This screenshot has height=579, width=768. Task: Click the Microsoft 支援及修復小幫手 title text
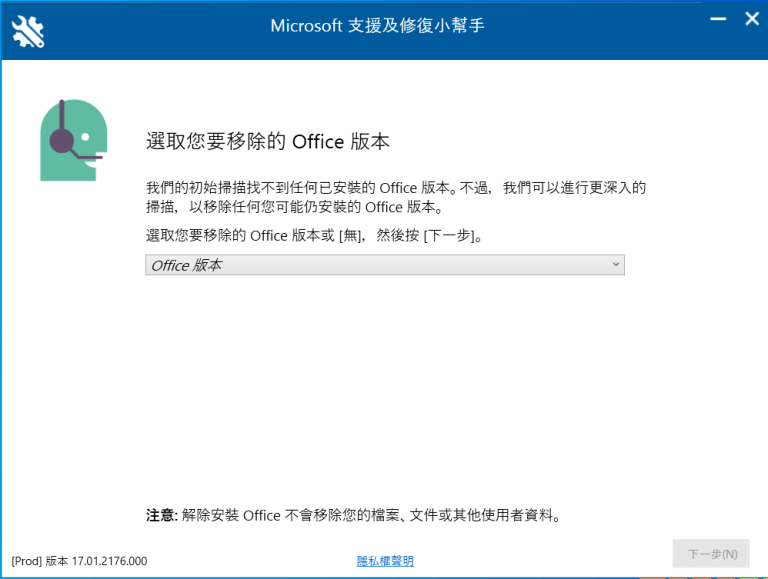click(377, 26)
